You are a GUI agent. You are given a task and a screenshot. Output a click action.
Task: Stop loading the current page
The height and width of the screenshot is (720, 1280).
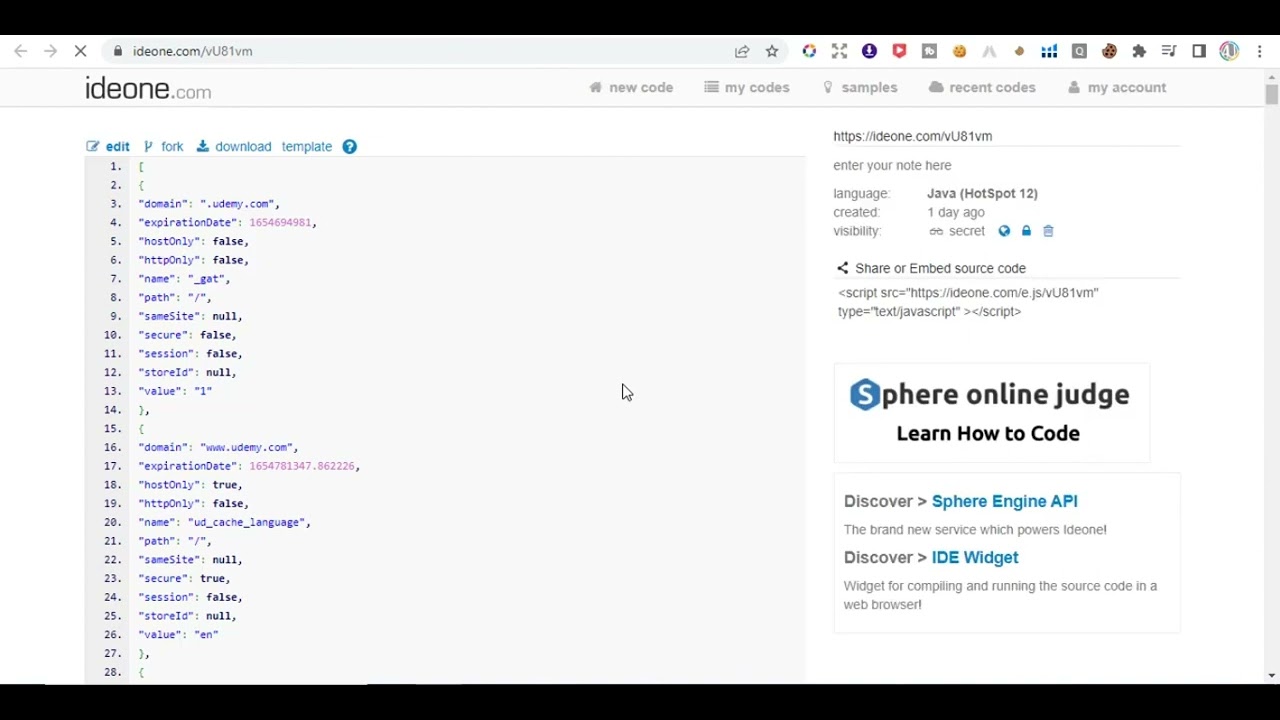[x=81, y=51]
